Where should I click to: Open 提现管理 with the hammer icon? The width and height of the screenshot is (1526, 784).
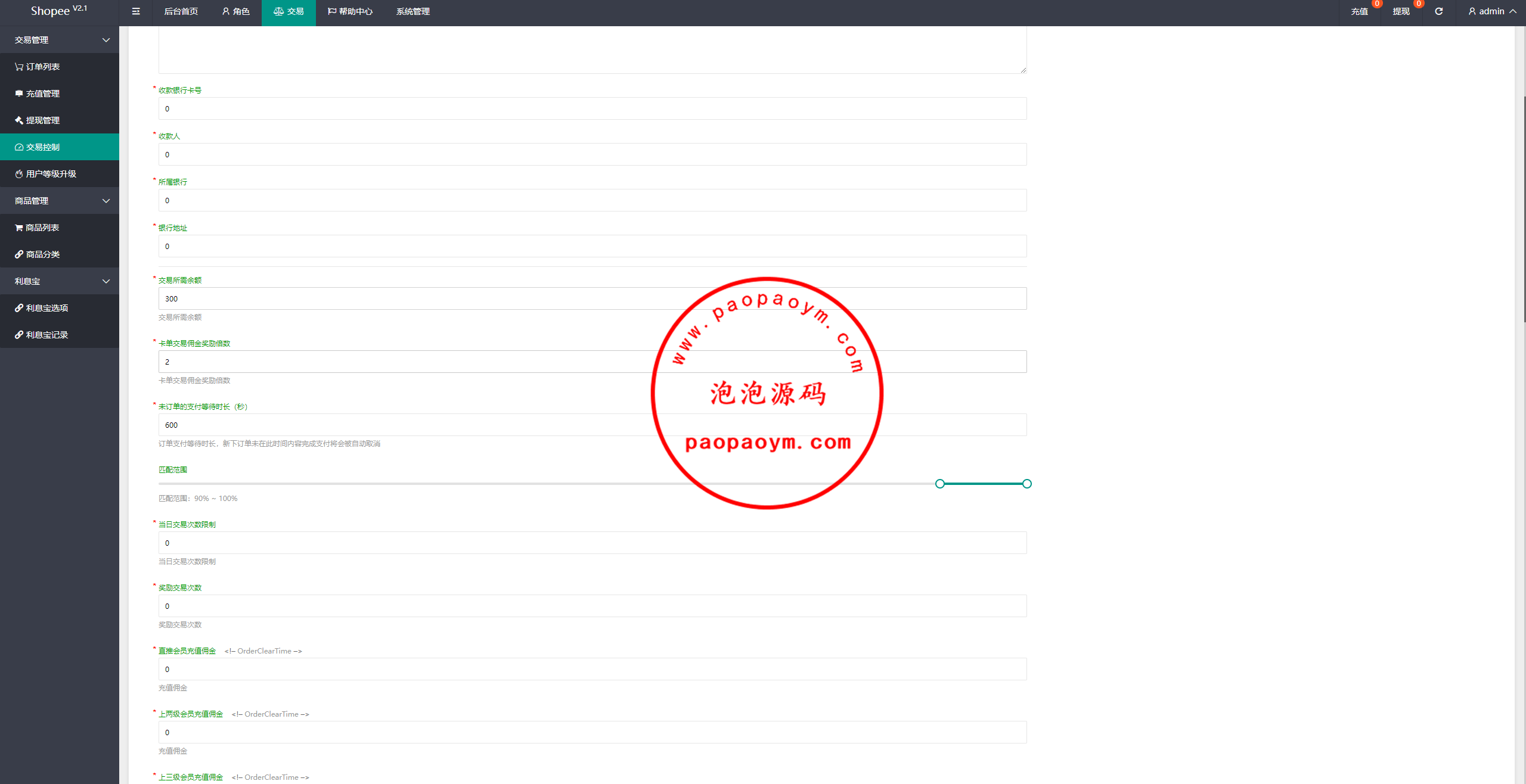[x=37, y=120]
